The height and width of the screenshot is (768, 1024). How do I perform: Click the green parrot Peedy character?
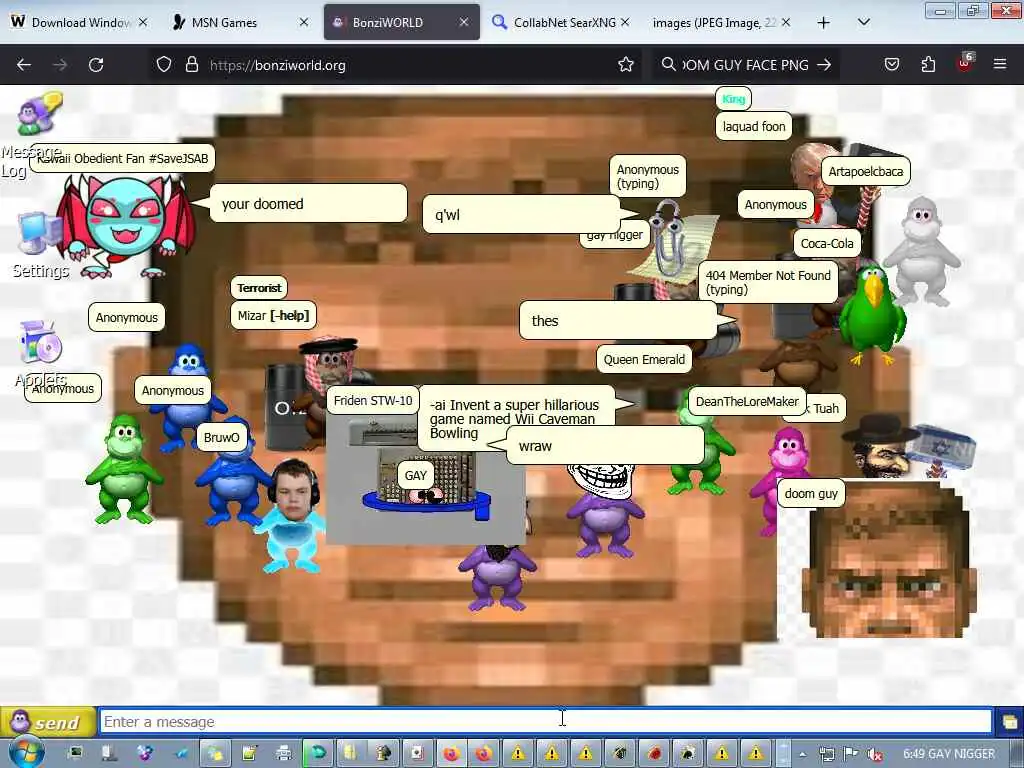(x=872, y=313)
